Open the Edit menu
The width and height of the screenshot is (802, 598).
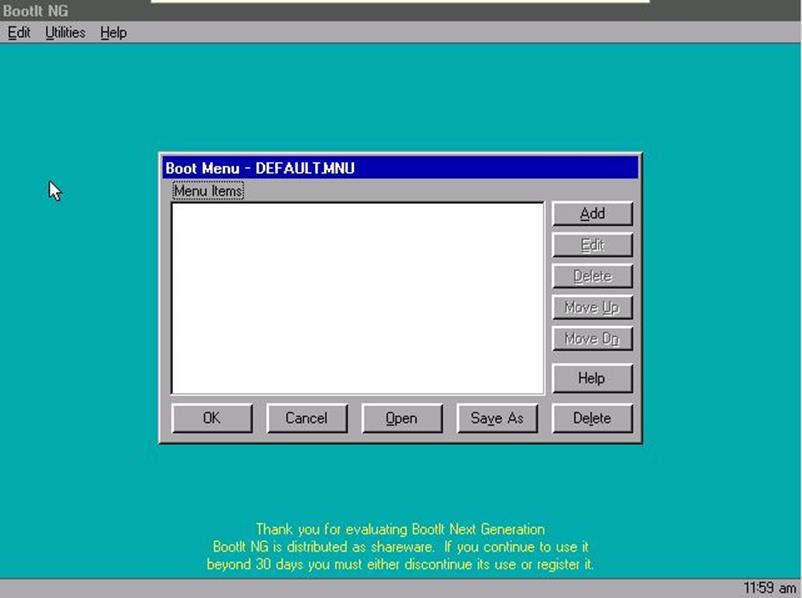tap(19, 33)
